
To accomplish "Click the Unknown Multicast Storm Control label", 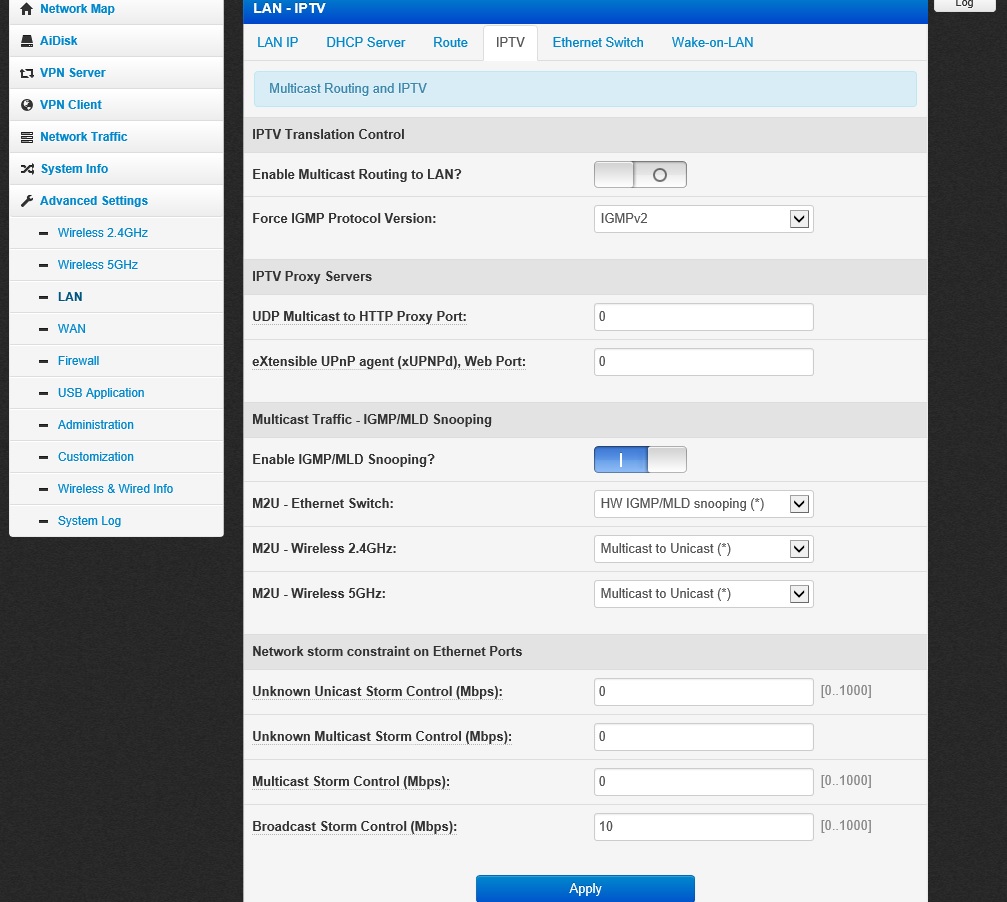I will [x=381, y=736].
